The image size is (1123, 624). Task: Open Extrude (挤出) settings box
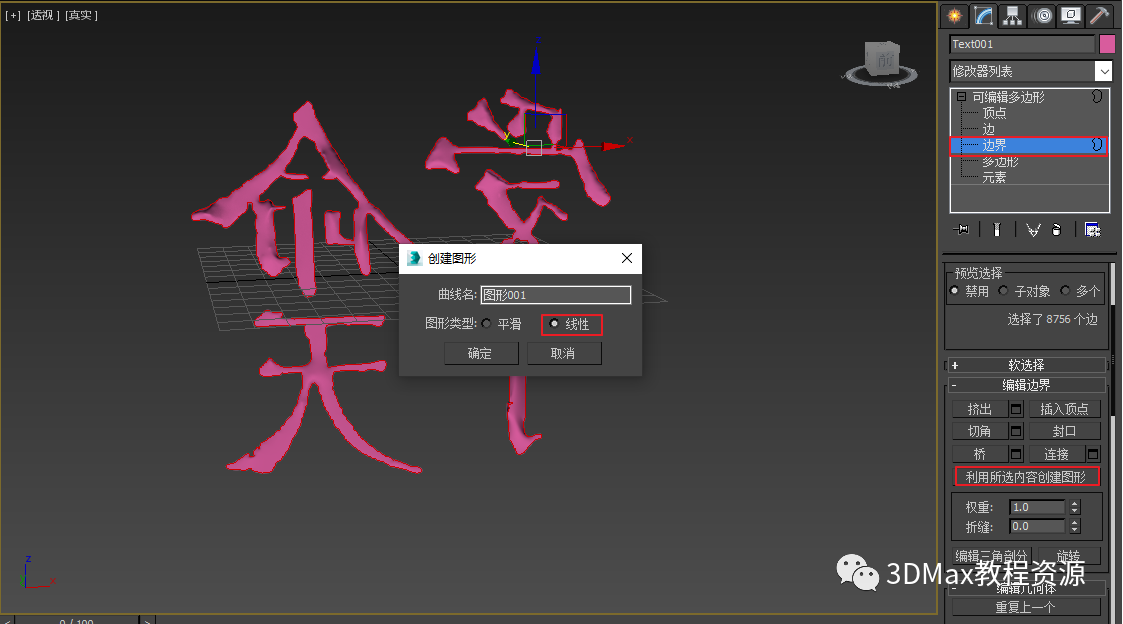click(x=1016, y=409)
